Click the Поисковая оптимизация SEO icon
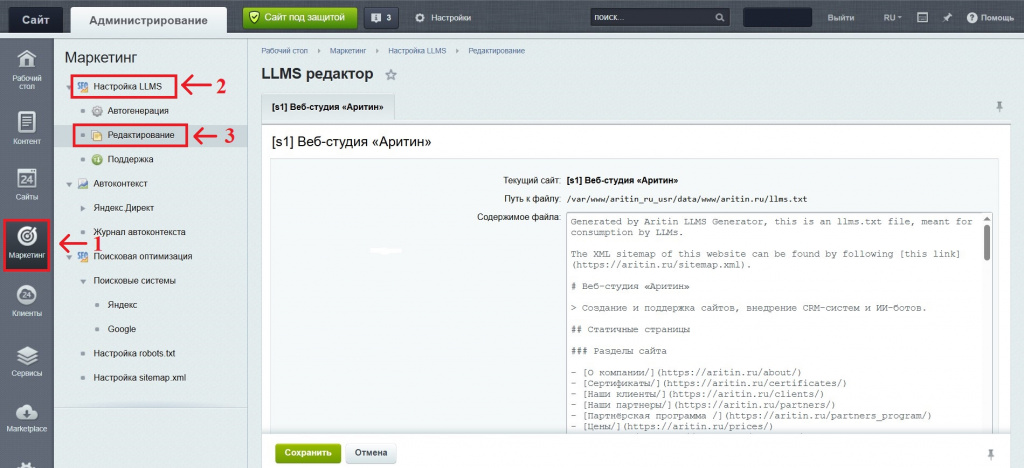The height and width of the screenshot is (468, 1024). (83, 257)
